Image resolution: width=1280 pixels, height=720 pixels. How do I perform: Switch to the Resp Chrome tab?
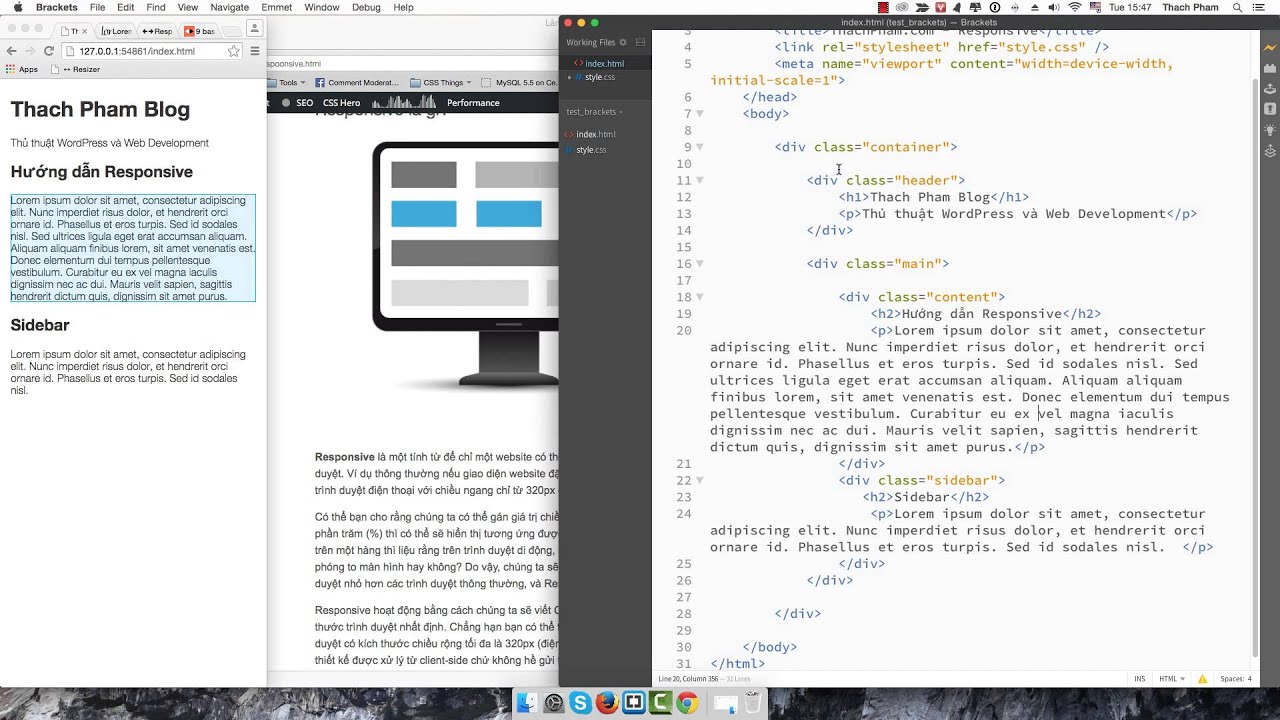coord(157,31)
